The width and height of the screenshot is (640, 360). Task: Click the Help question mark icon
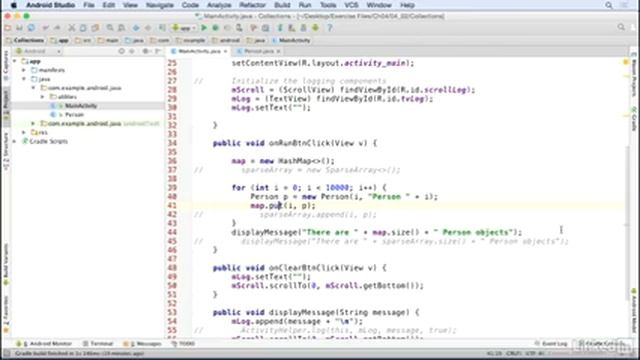tap(330, 28)
